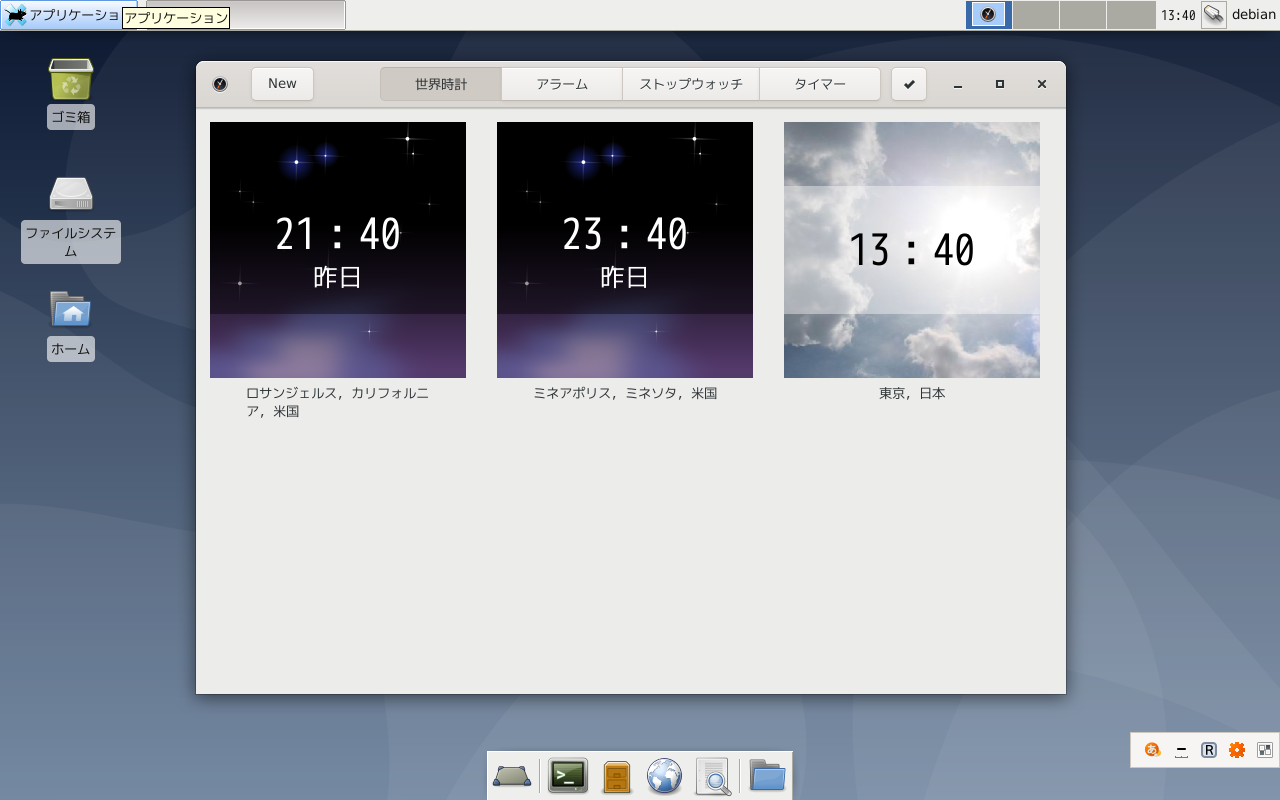This screenshot has width=1280, height=800.
Task: Launch the web browser from the dock
Action: pyautogui.click(x=665, y=775)
